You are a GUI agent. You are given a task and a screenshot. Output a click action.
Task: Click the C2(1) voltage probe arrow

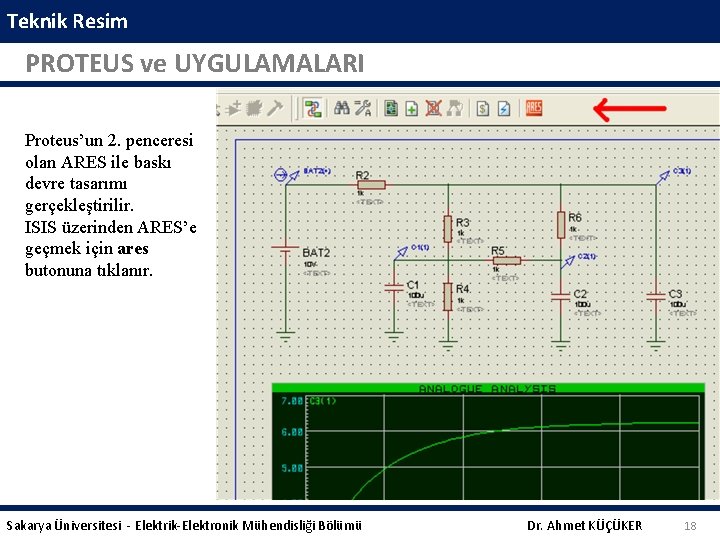pos(568,261)
